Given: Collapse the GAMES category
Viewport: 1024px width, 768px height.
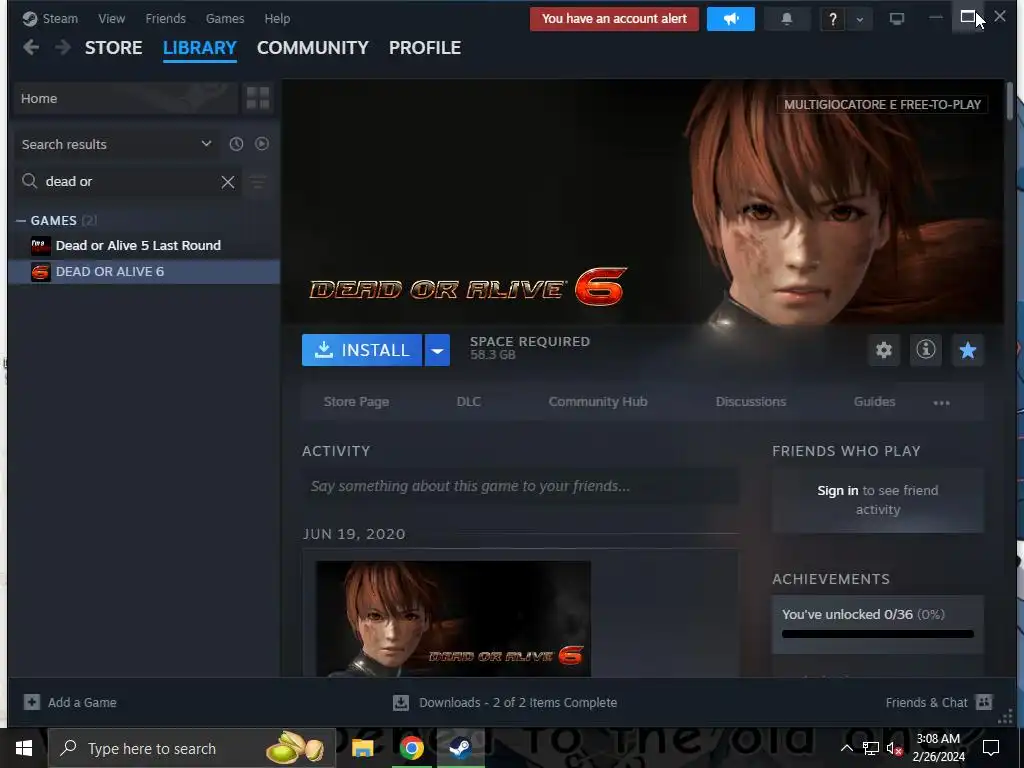Looking at the screenshot, I should pyautogui.click(x=21, y=221).
